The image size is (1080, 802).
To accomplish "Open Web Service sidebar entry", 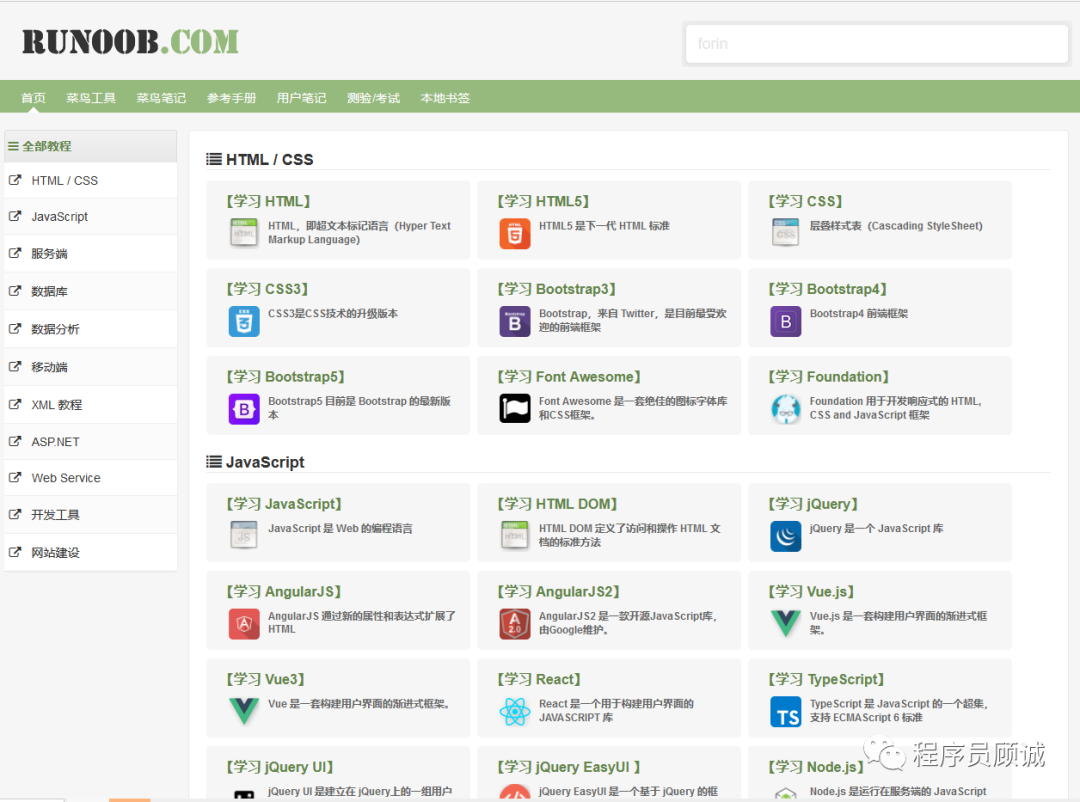I will (x=90, y=477).
